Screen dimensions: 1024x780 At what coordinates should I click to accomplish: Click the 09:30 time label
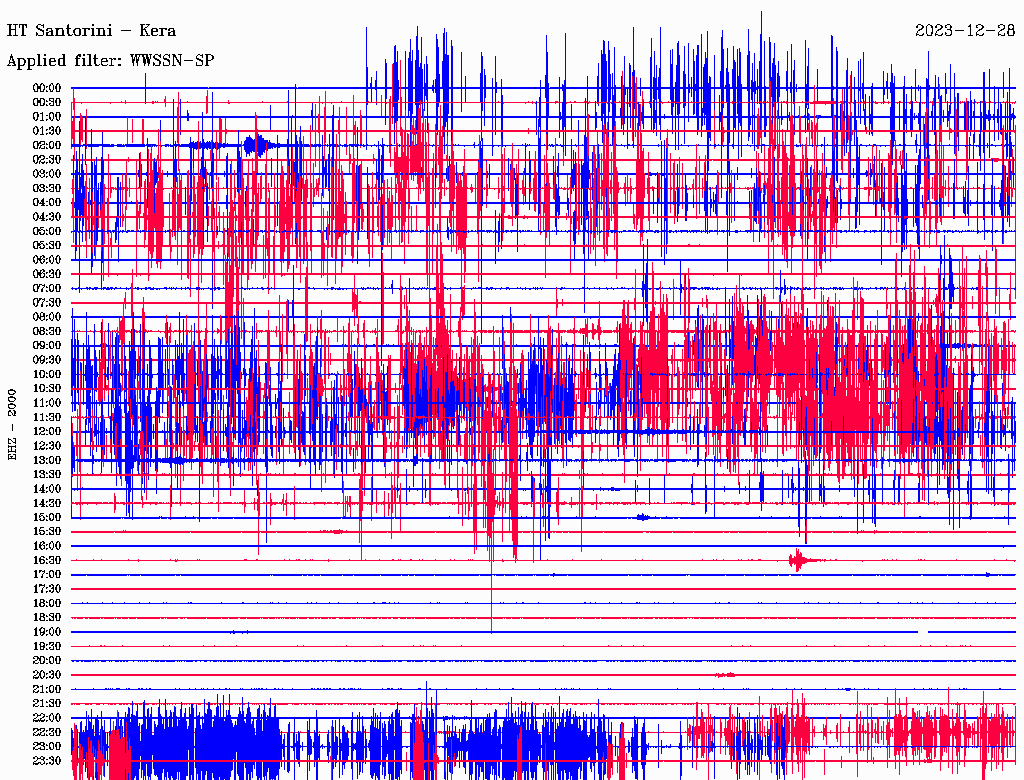(47, 361)
